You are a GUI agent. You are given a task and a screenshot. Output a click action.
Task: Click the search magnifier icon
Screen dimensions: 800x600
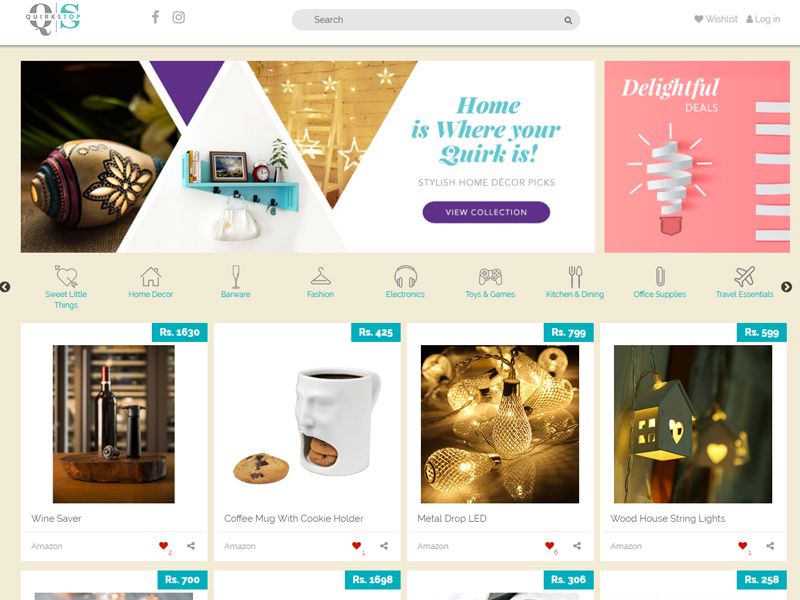(568, 20)
